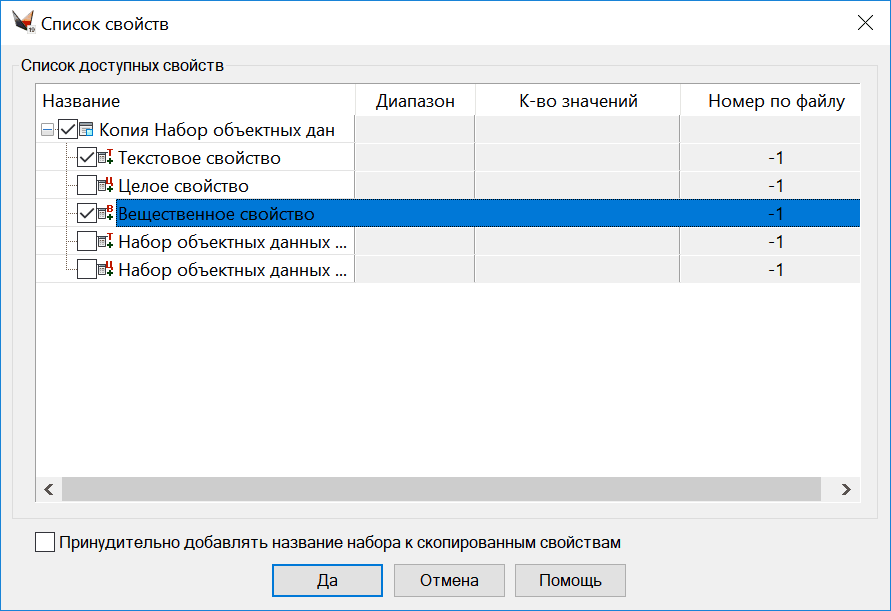The height and width of the screenshot is (611, 891).
Task: Open help via the Помощь button
Action: point(570,580)
